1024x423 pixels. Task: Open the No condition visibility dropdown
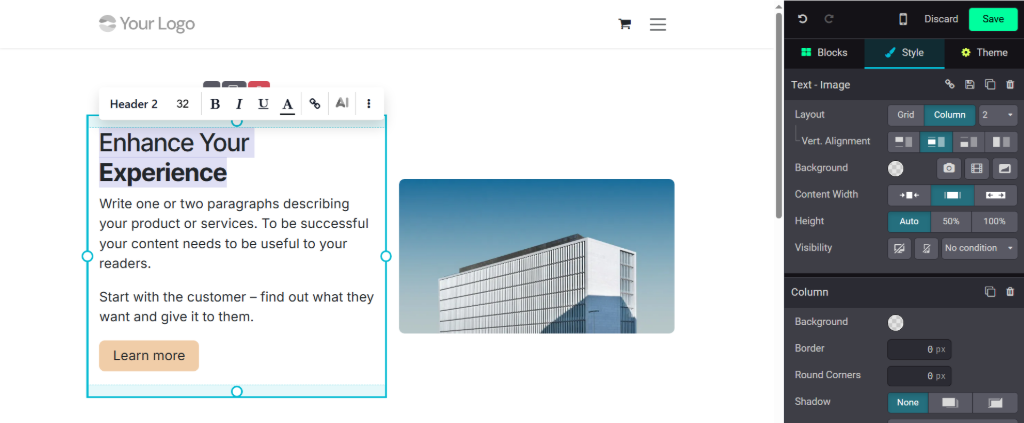979,248
